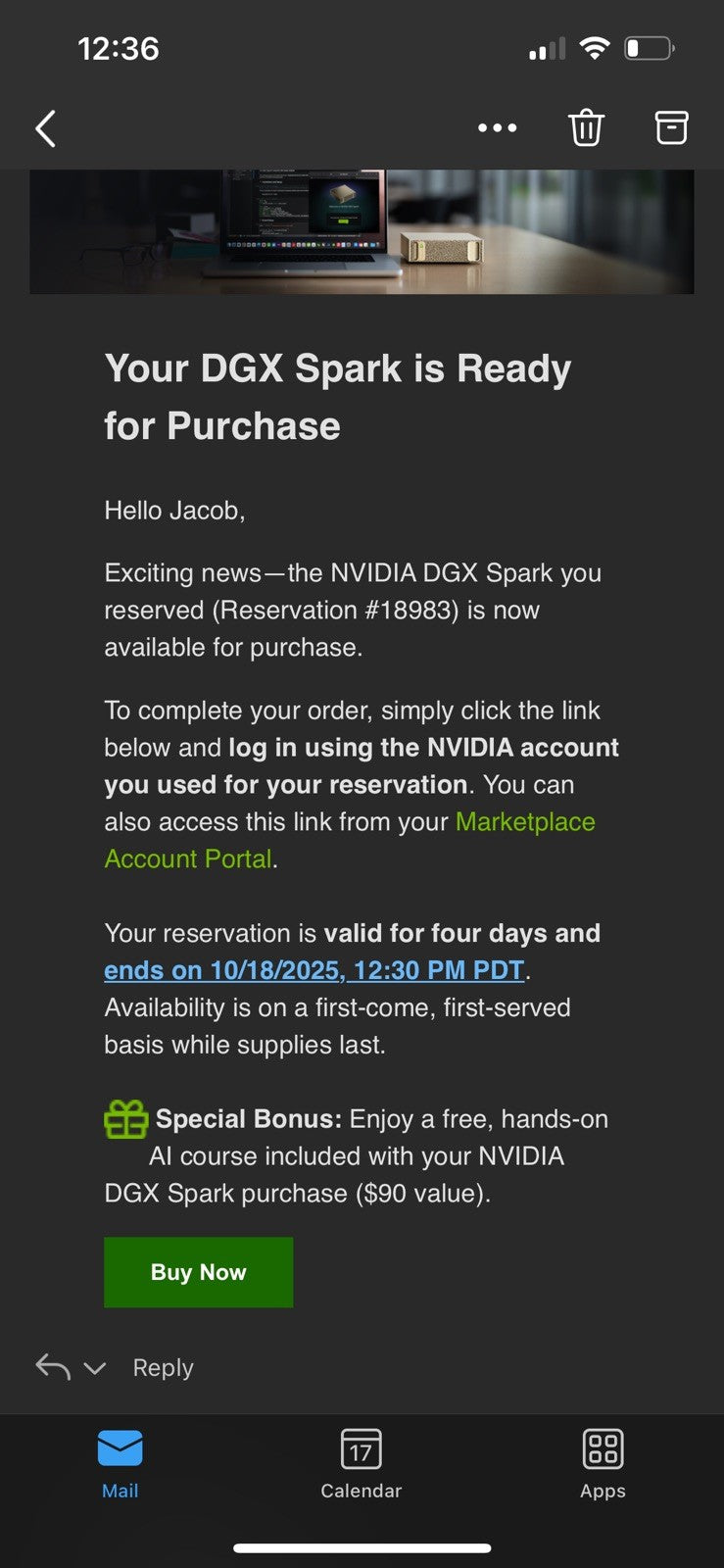Image resolution: width=724 pixels, height=1568 pixels.
Task: Go back using the back arrow
Action: pos(44,127)
